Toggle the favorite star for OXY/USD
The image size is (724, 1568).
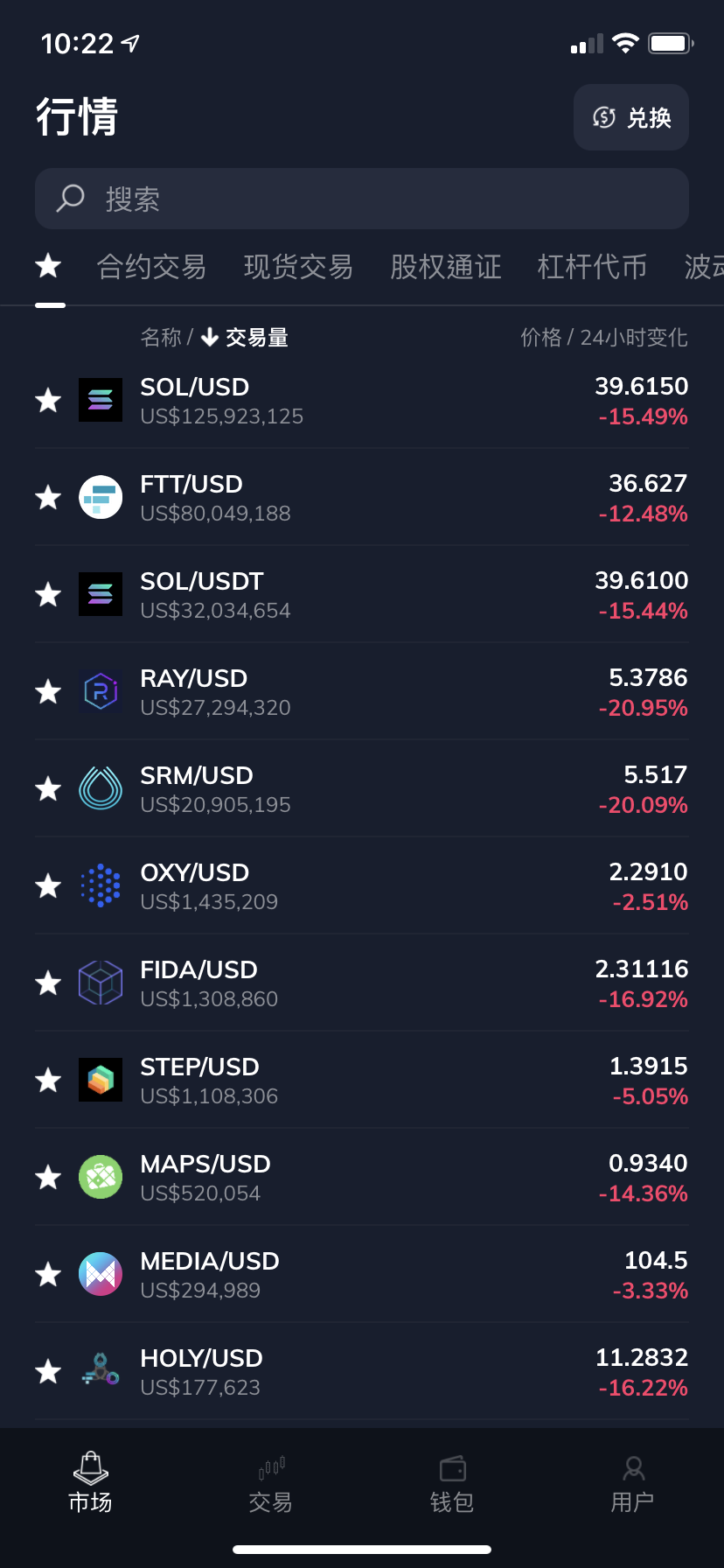pyautogui.click(x=48, y=885)
